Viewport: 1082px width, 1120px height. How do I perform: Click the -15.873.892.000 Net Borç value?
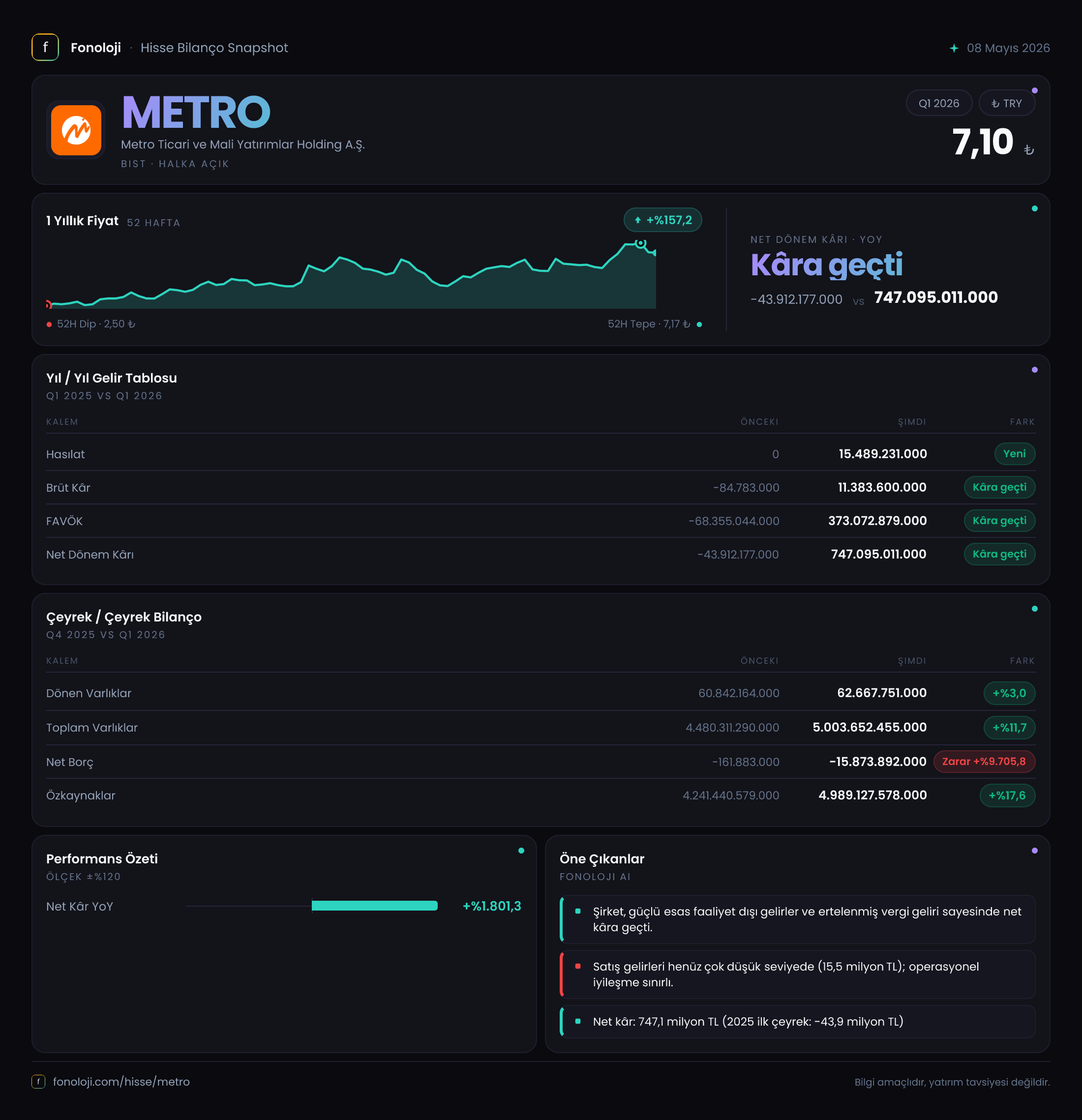click(877, 761)
